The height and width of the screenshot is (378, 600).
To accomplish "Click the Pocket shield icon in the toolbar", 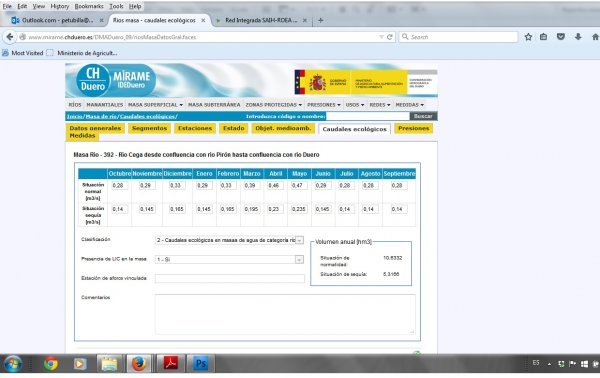I will pos(561,37).
